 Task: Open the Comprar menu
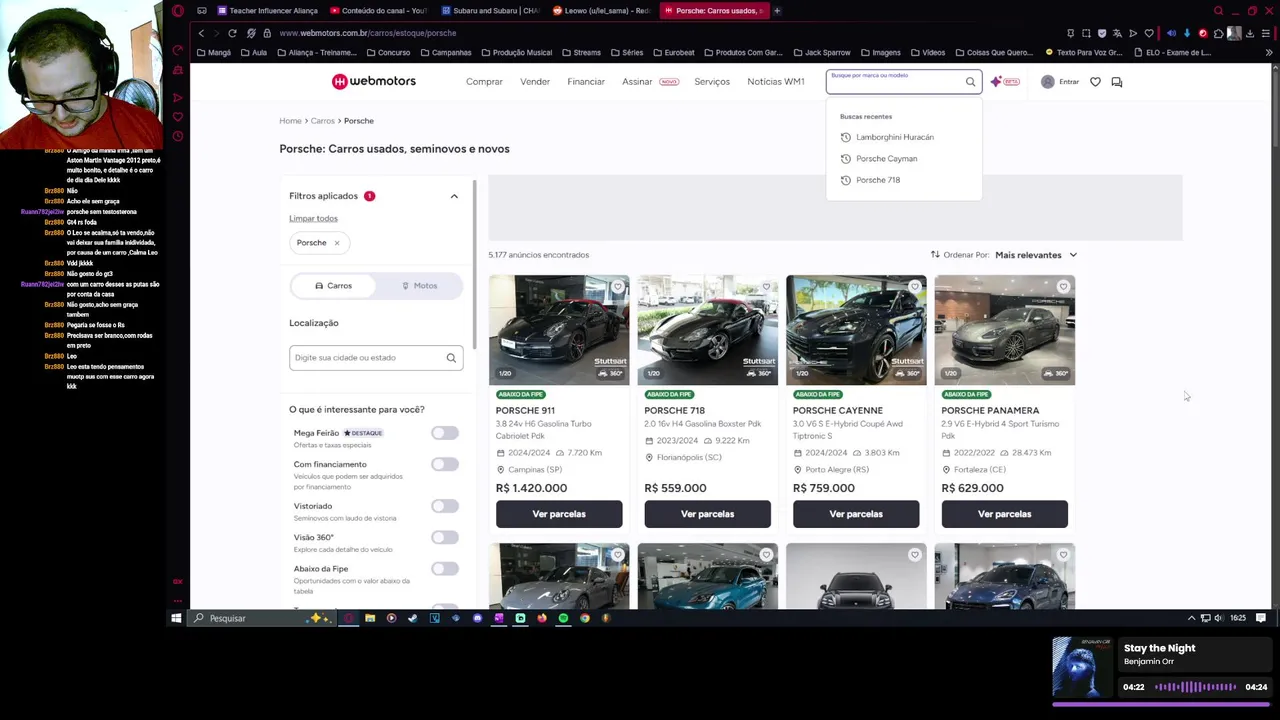484,82
